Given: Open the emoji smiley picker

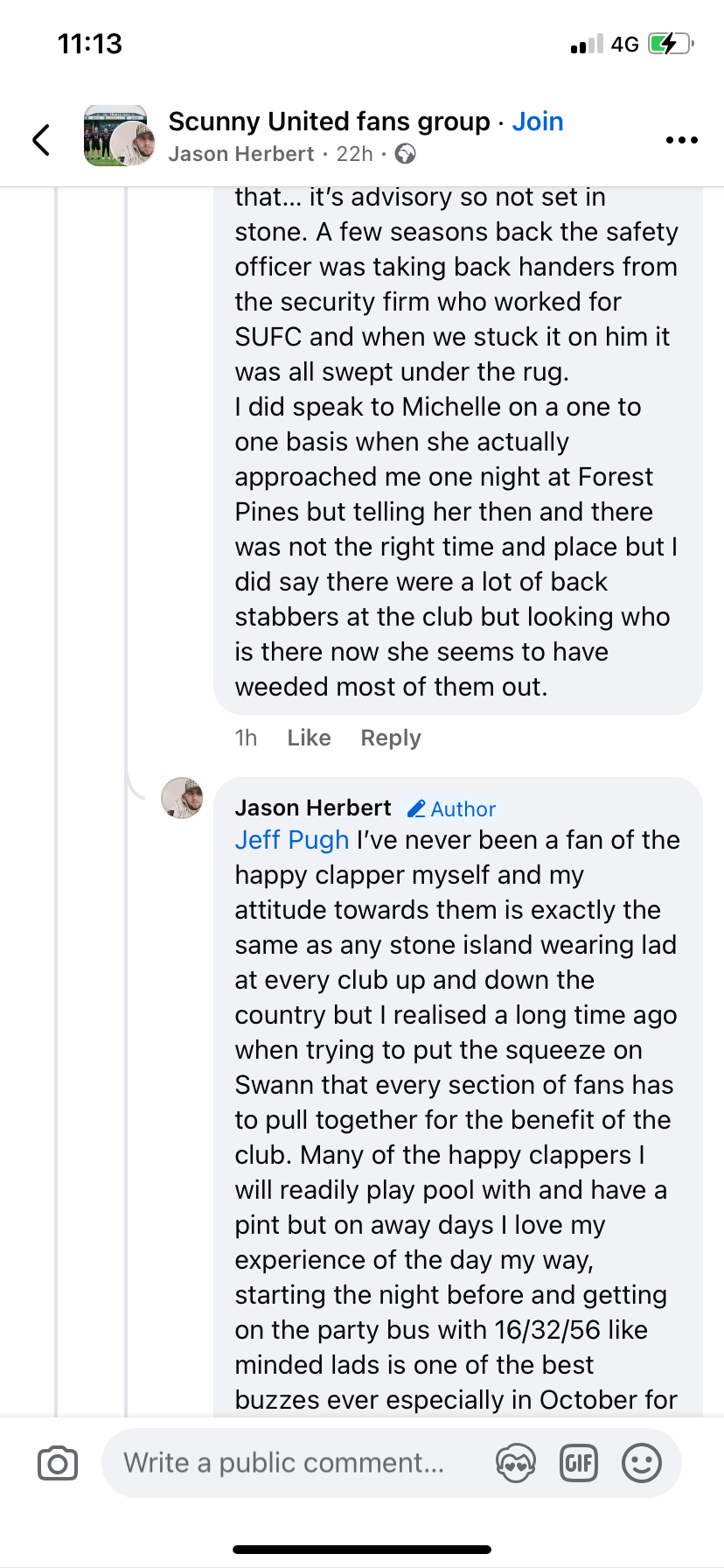Looking at the screenshot, I should click(x=641, y=1463).
